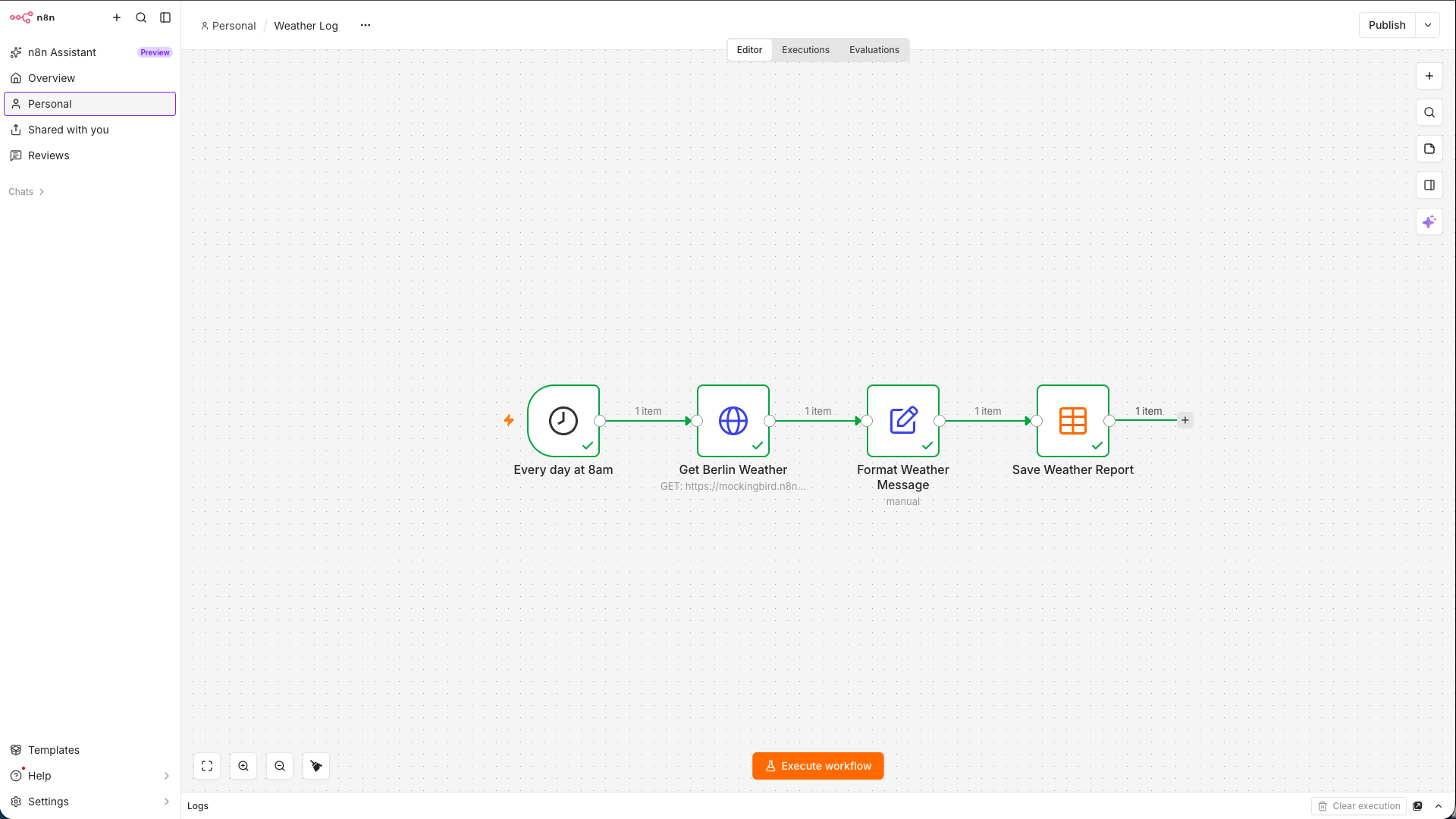The image size is (1456, 819).
Task: Add node after Save Weather Report output
Action: [1185, 420]
